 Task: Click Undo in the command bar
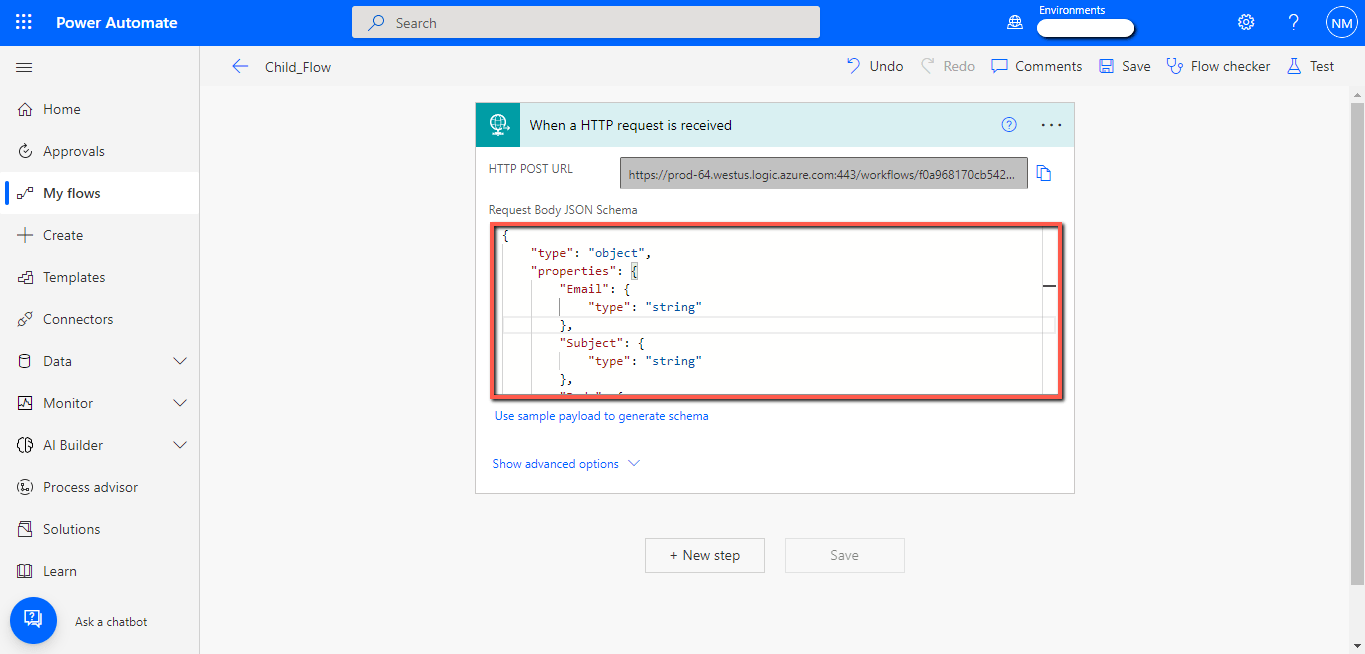(875, 66)
